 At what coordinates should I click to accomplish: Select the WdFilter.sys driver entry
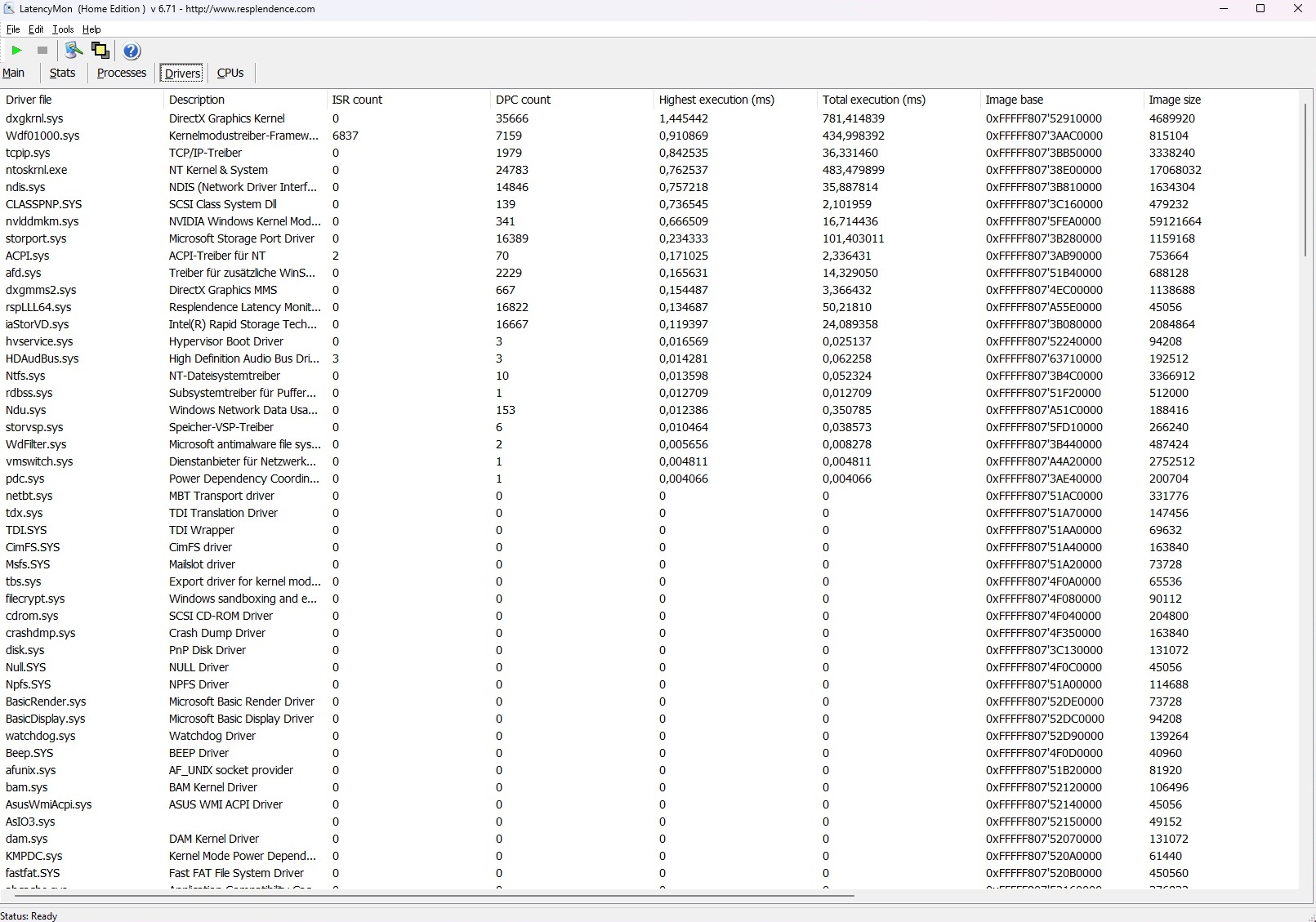point(36,444)
